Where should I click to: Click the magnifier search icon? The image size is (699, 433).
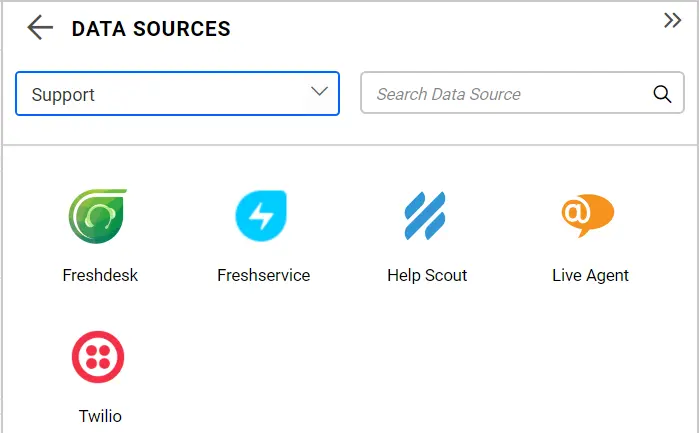pos(662,94)
